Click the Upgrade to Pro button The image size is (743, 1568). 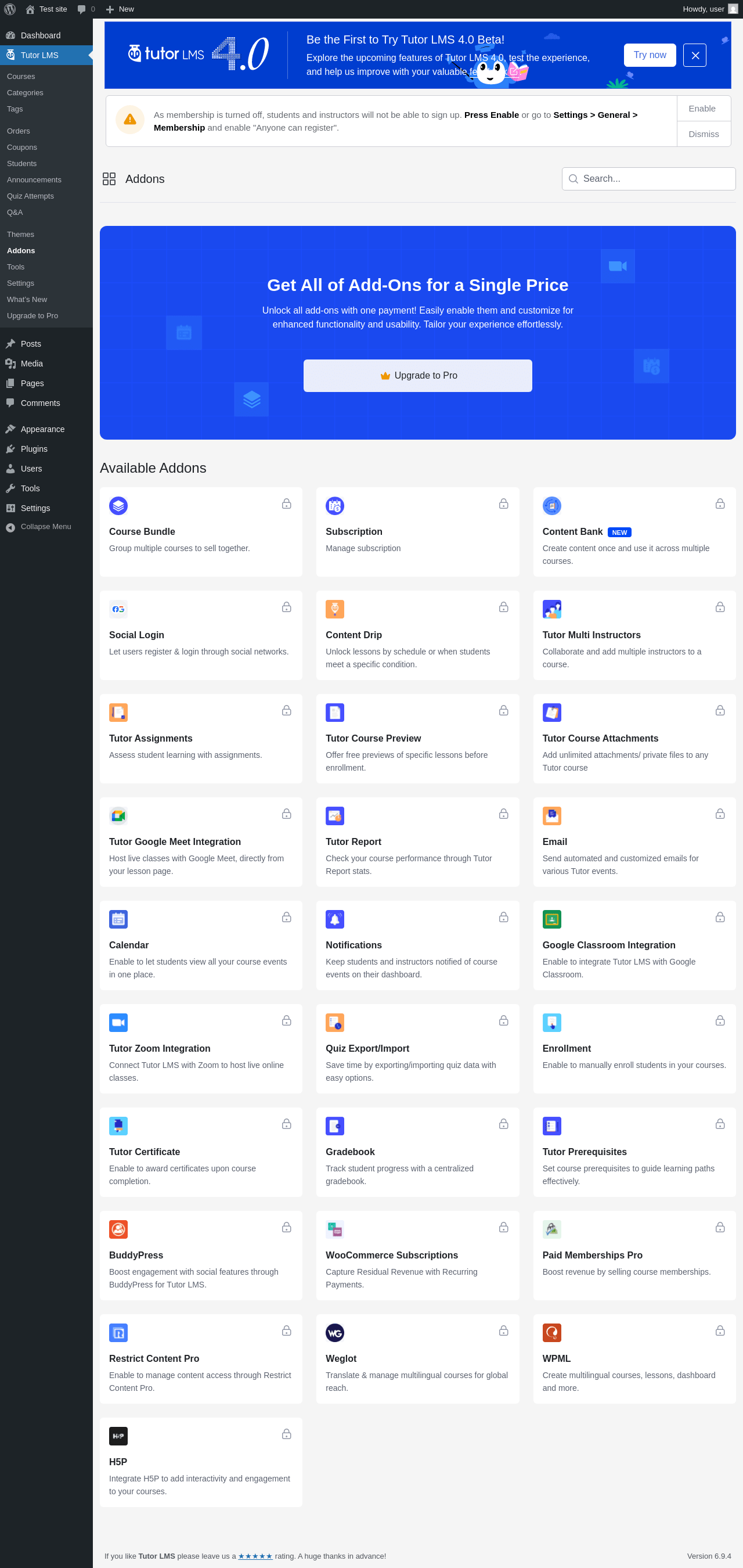(x=417, y=376)
